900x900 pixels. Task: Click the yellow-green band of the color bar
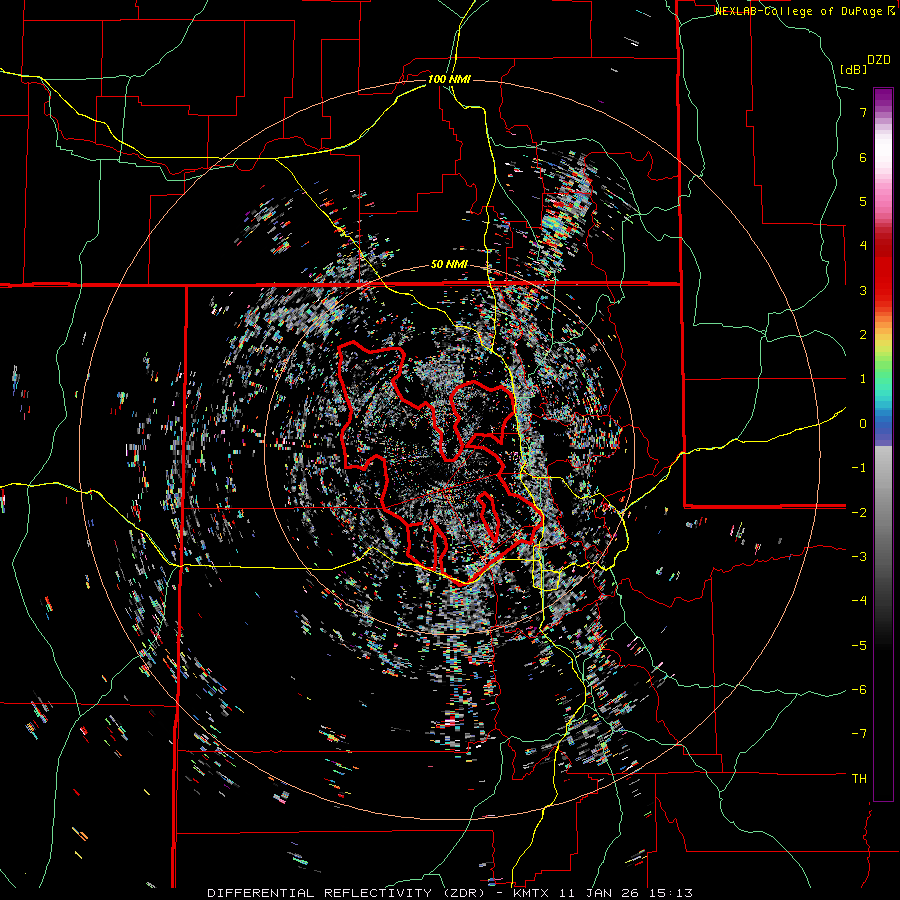pyautogui.click(x=883, y=350)
